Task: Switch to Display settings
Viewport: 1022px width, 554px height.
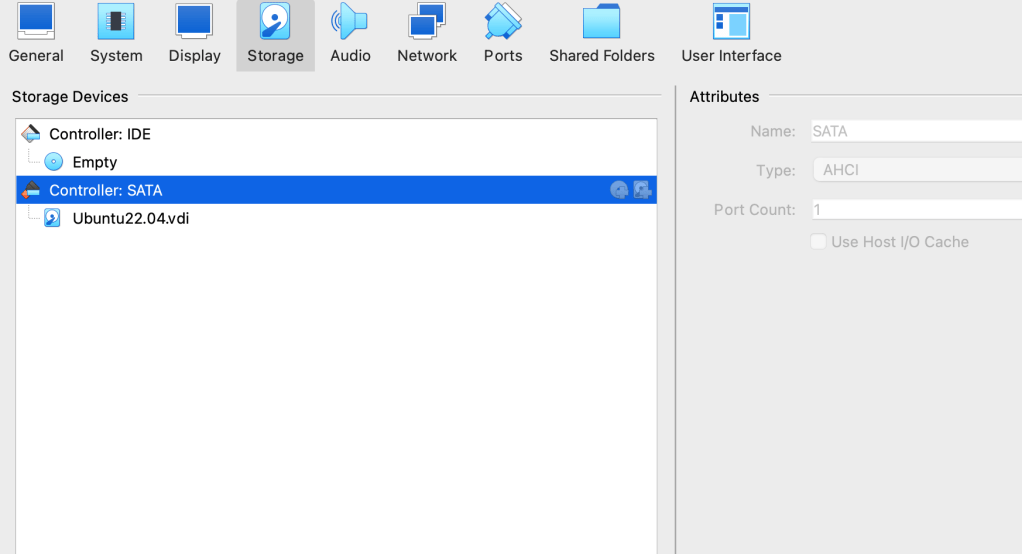Action: [x=194, y=35]
